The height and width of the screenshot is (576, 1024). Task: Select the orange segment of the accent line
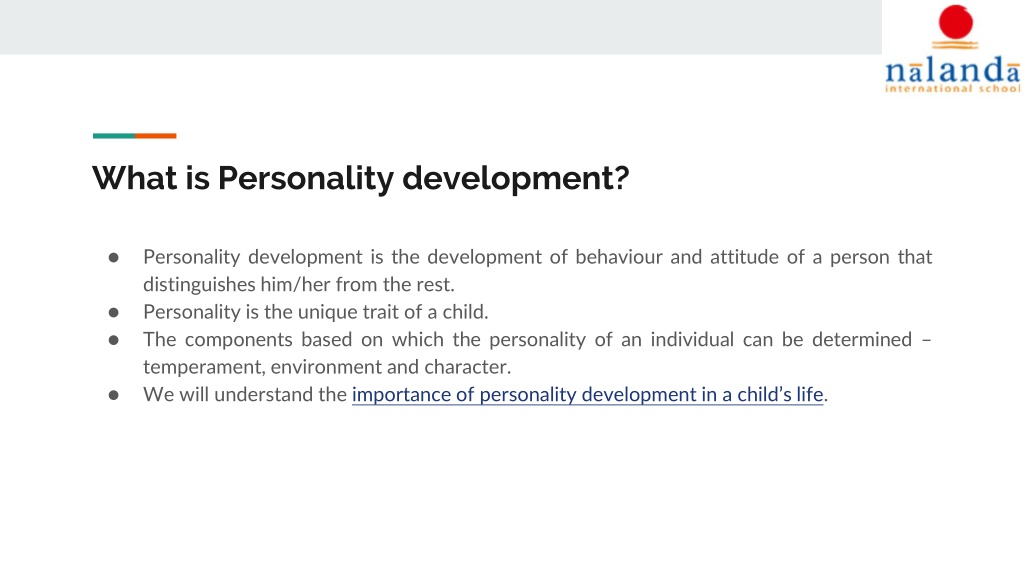click(155, 136)
